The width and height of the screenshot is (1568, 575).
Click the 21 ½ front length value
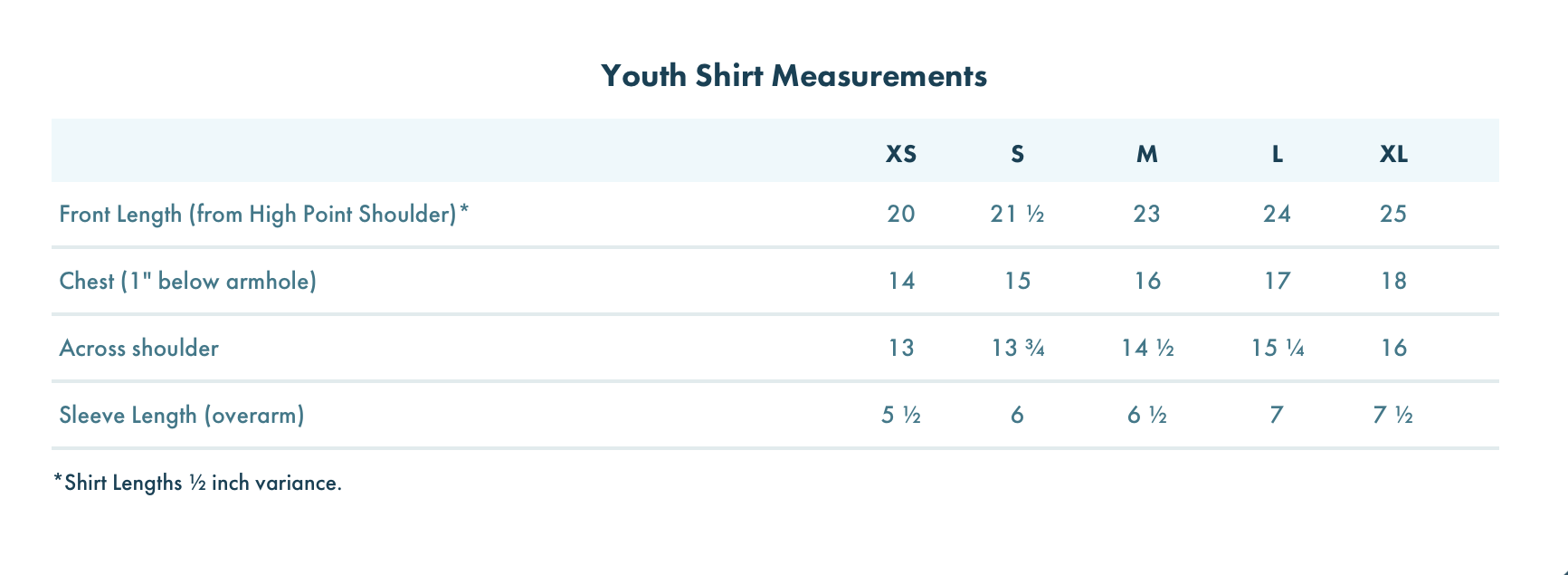pyautogui.click(x=1018, y=214)
